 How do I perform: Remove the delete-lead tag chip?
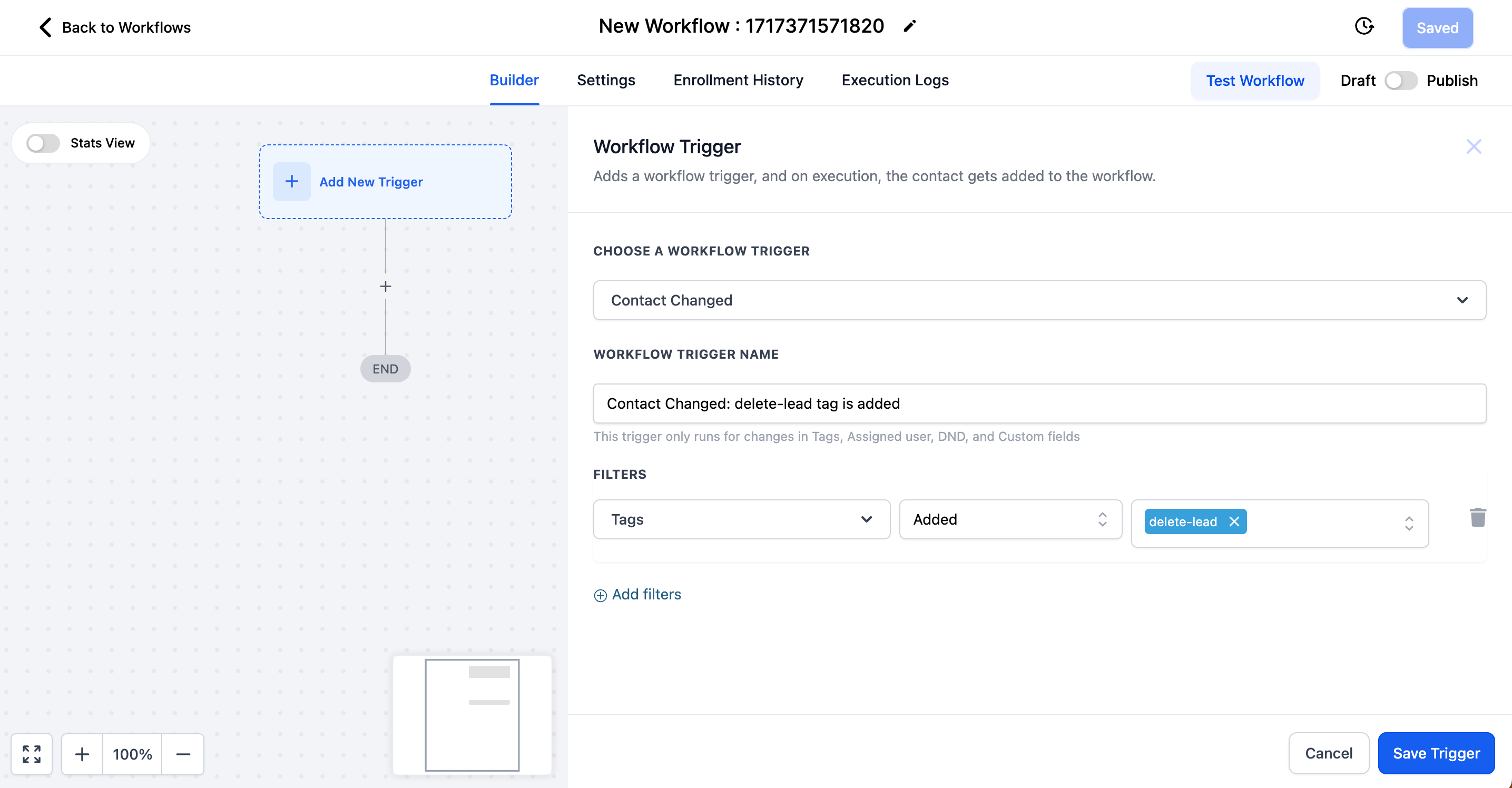click(x=1234, y=521)
